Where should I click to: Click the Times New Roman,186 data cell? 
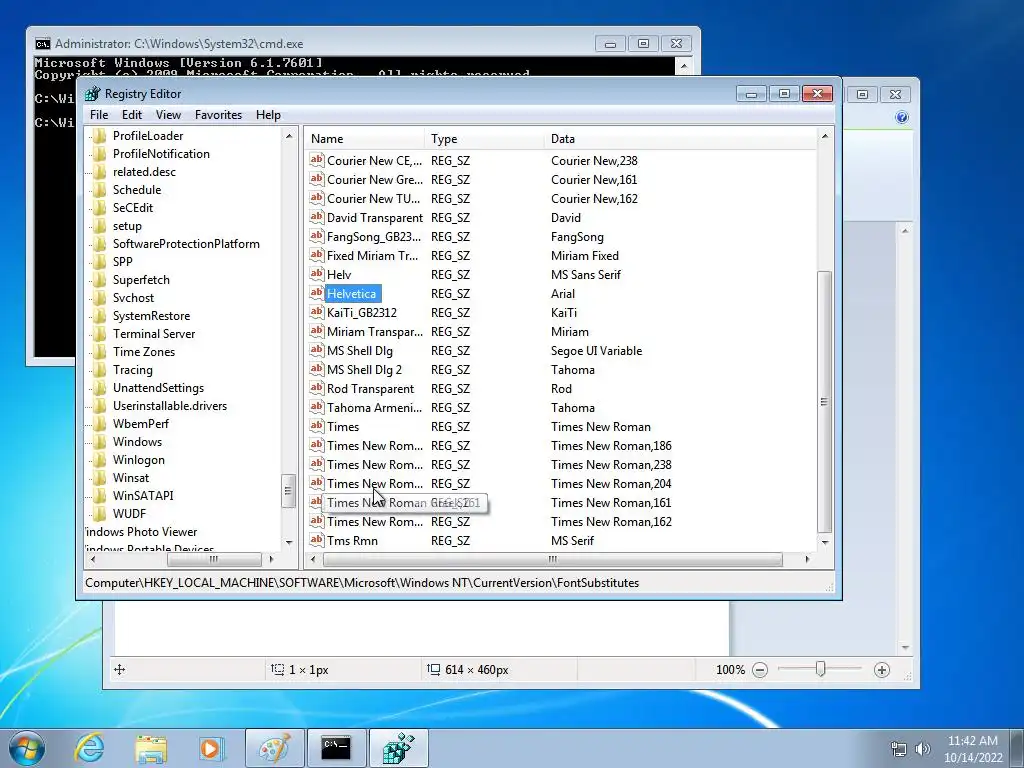pos(611,445)
